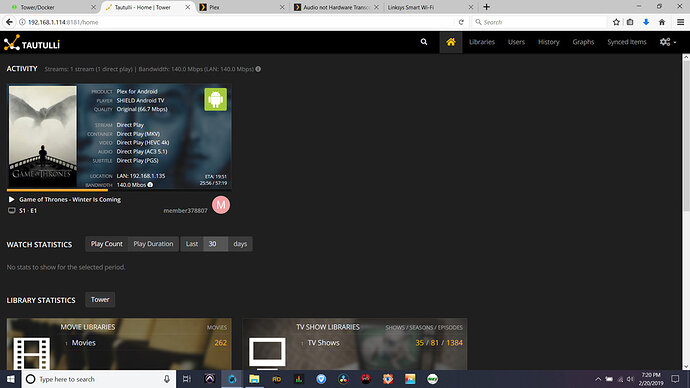Open the Libraries nav item
Viewport: 690px width, 388px height.
click(481, 42)
